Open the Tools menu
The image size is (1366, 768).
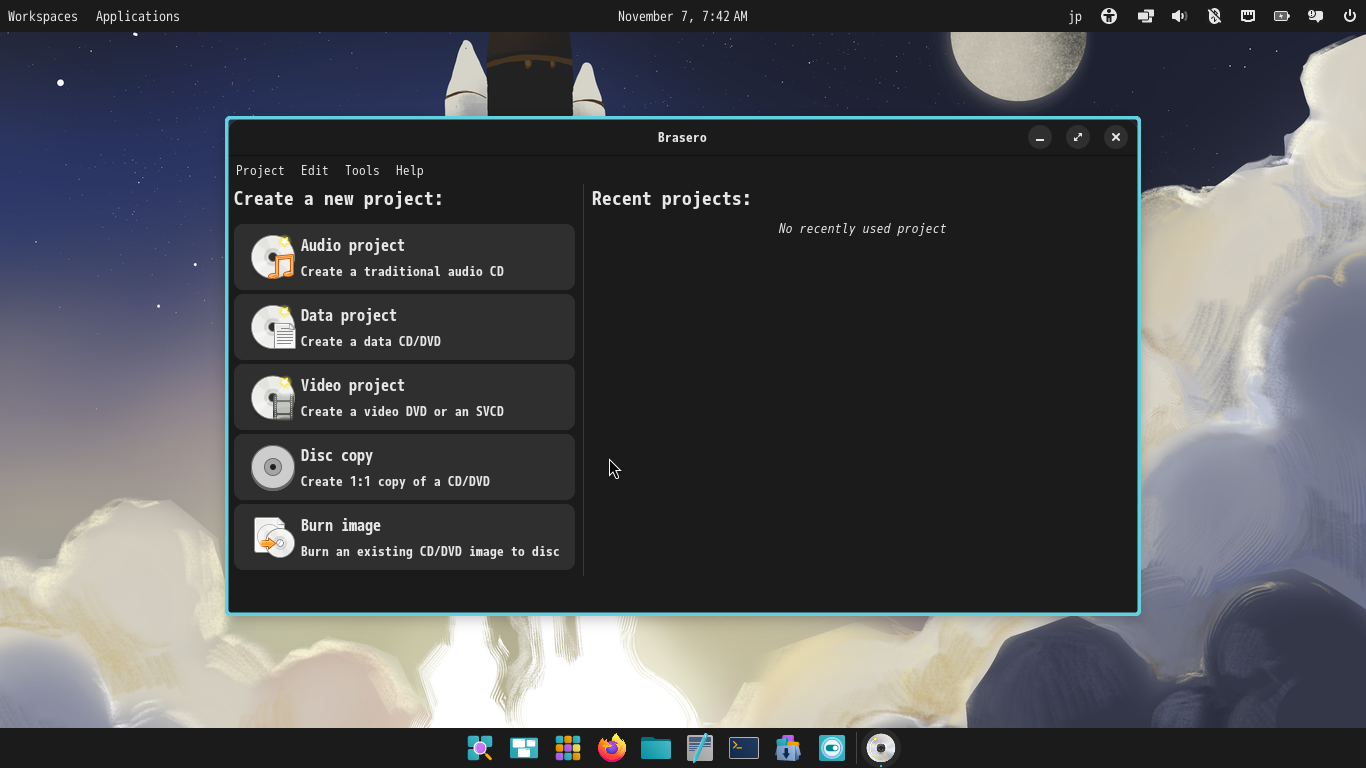point(362,170)
